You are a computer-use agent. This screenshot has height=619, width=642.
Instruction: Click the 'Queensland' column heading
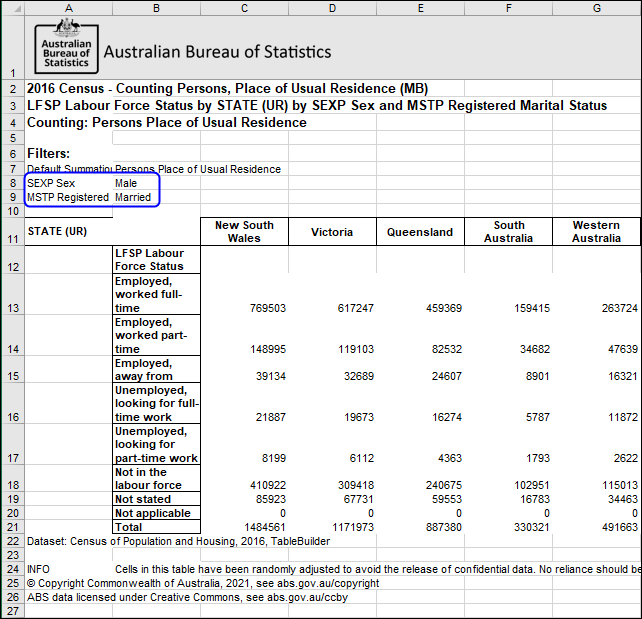pyautogui.click(x=420, y=232)
